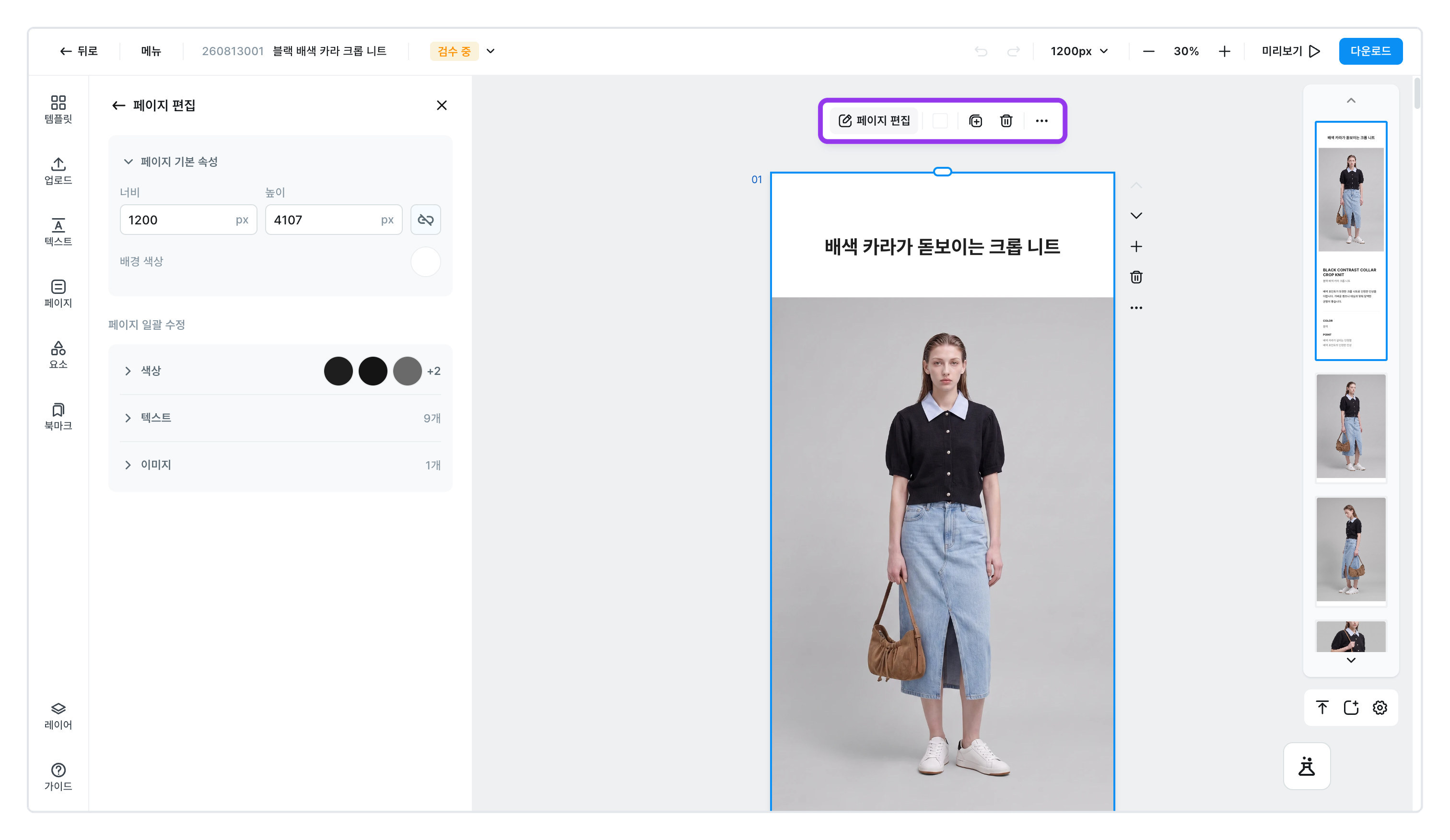Select the 텍스트 text tool in sidebar

pos(58,232)
